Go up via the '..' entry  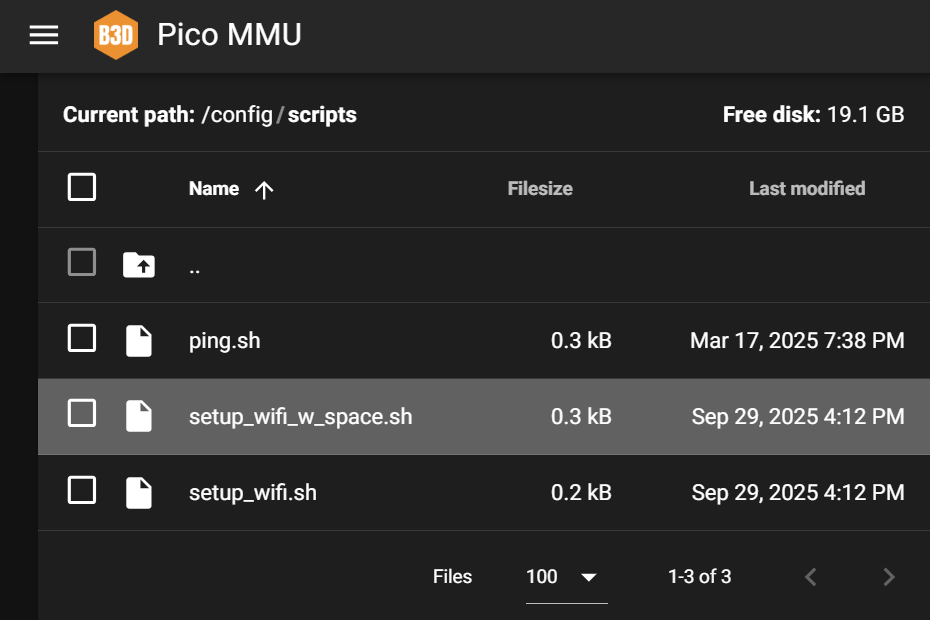pyautogui.click(x=194, y=266)
